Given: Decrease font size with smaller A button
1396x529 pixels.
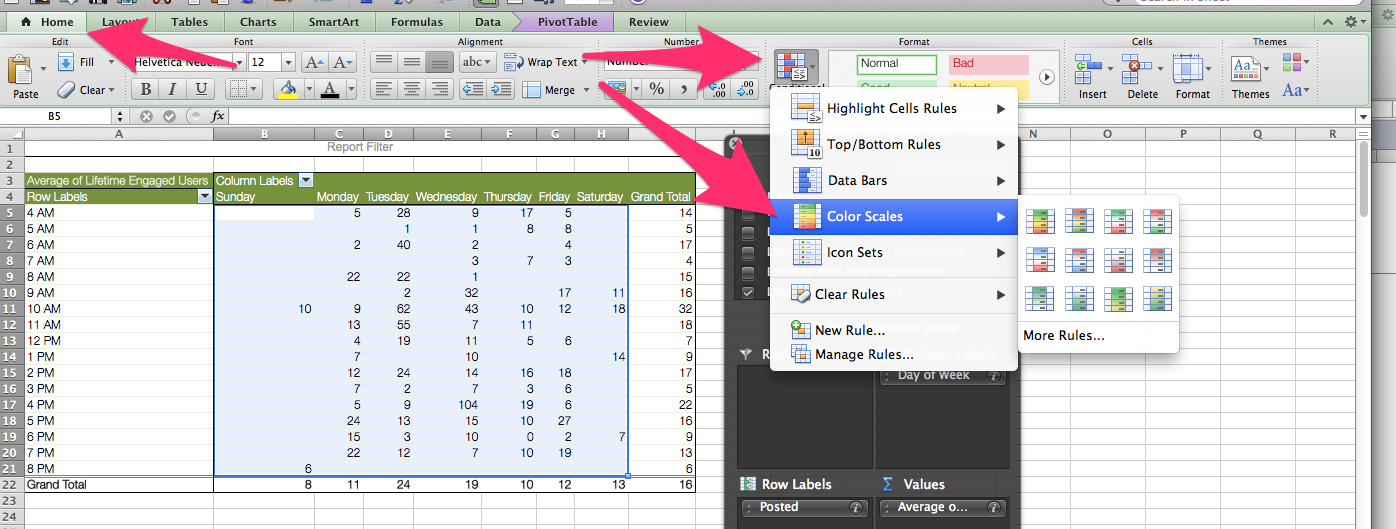Looking at the screenshot, I should (x=340, y=62).
